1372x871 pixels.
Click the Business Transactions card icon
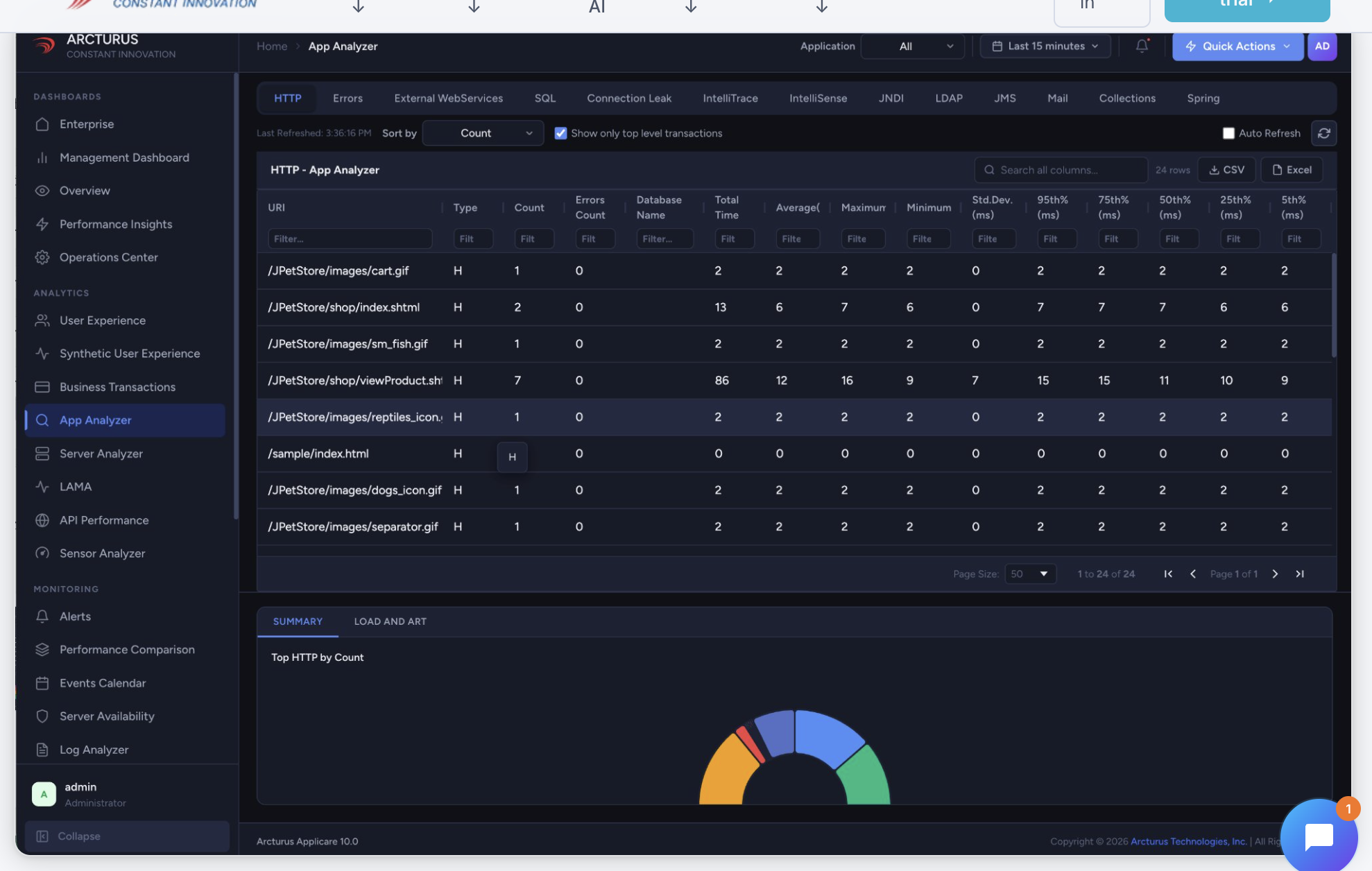click(42, 387)
